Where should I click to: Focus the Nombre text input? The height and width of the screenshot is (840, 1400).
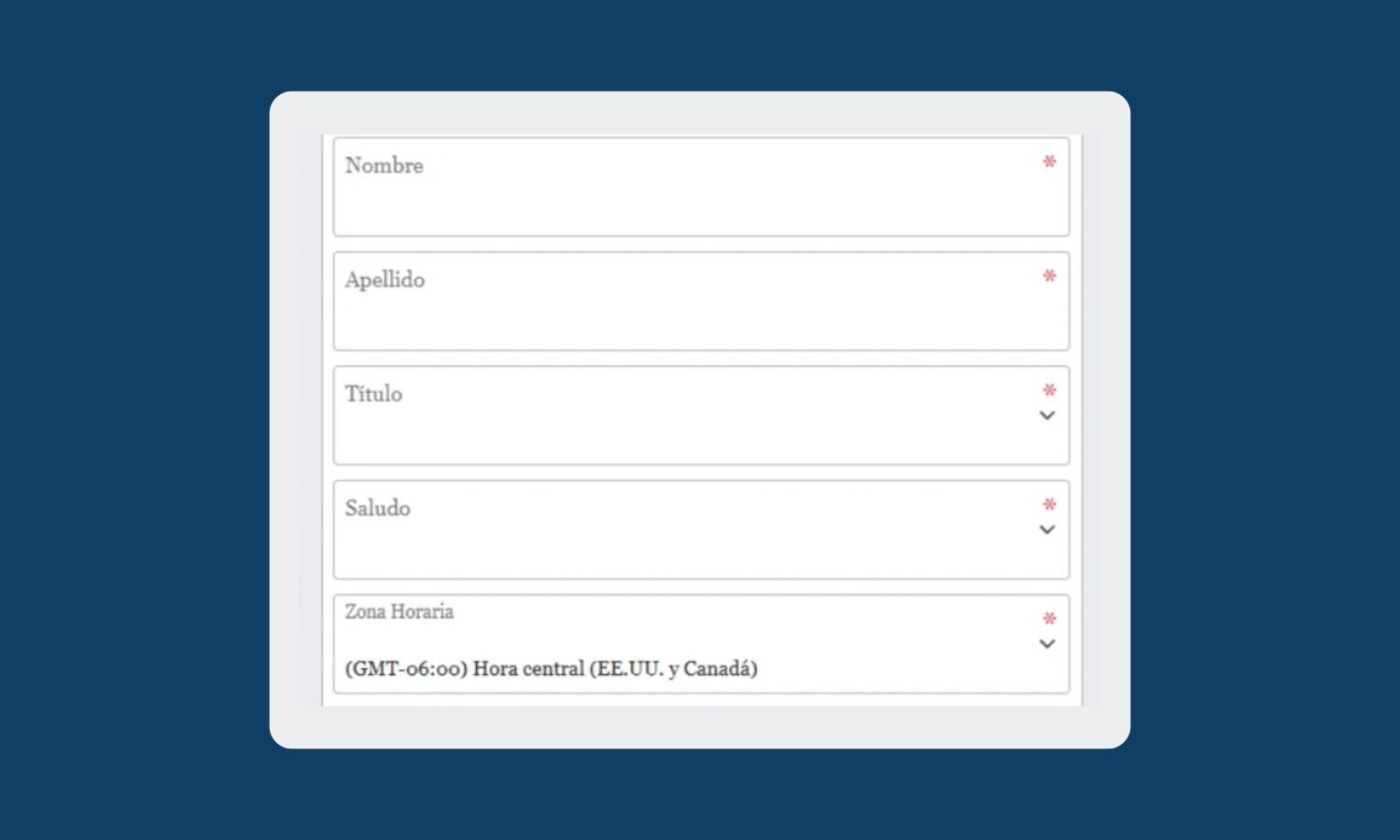click(700, 201)
